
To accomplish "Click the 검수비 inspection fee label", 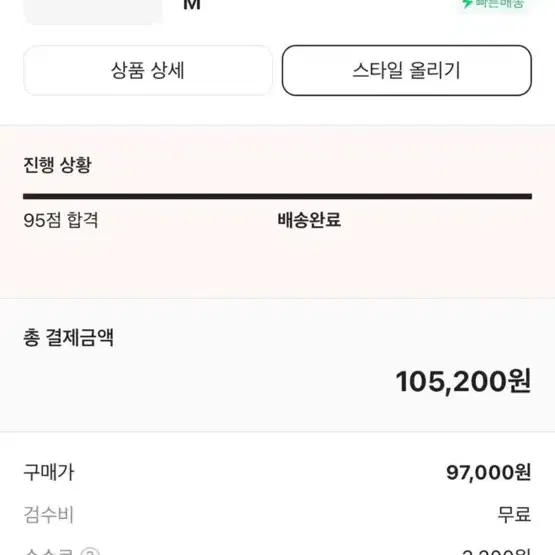I will pos(48,515).
